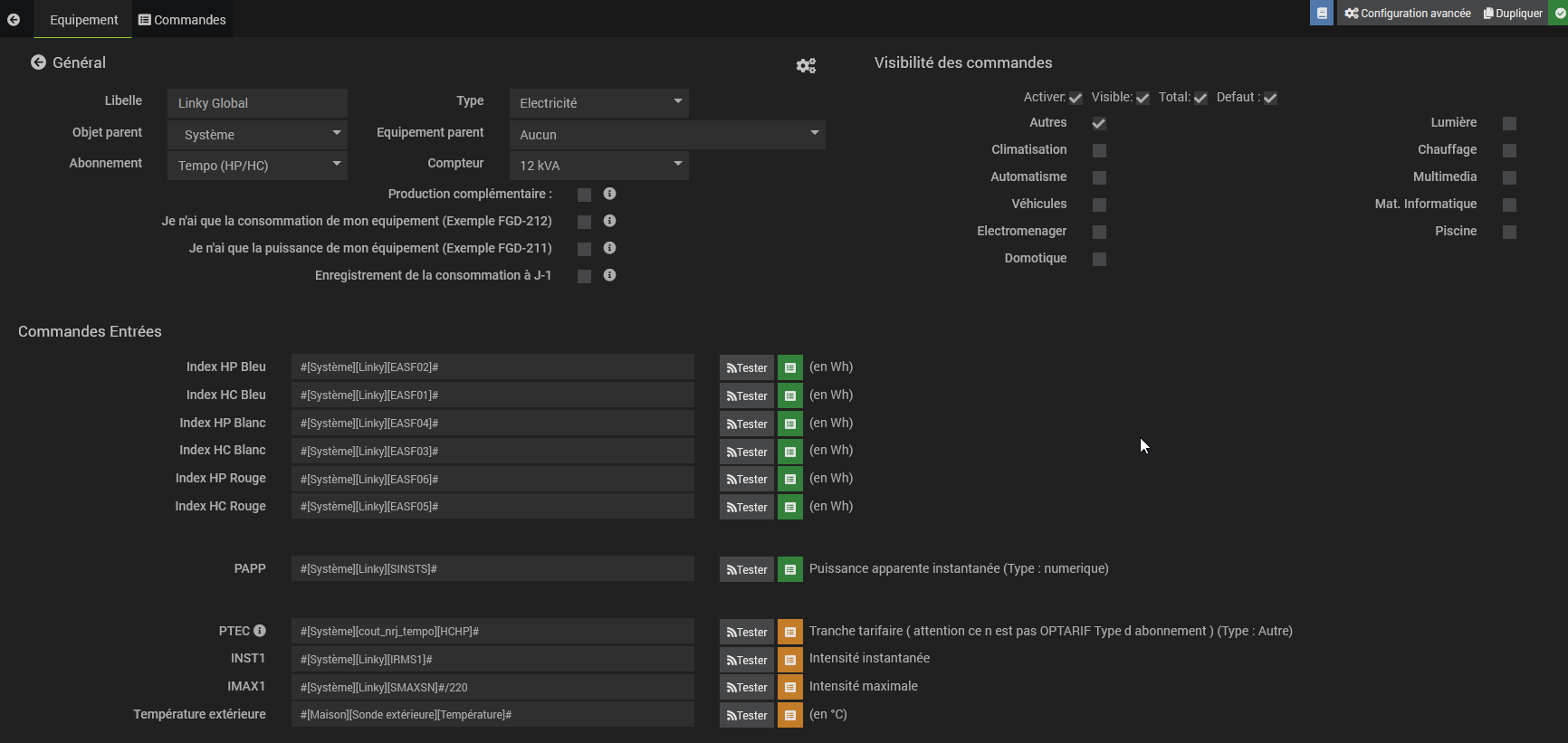This screenshot has height=743, width=1568.
Task: Open green command picker for PAPP
Action: tap(790, 569)
